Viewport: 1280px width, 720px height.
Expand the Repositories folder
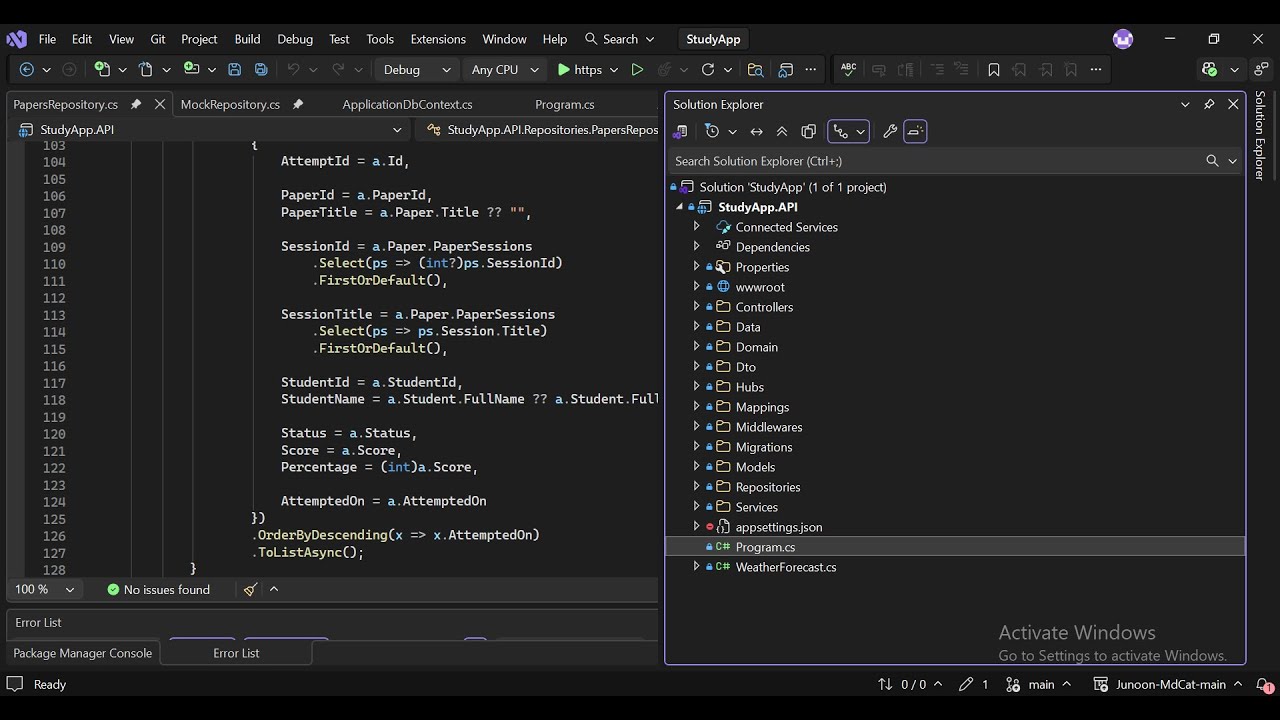pyautogui.click(x=697, y=487)
